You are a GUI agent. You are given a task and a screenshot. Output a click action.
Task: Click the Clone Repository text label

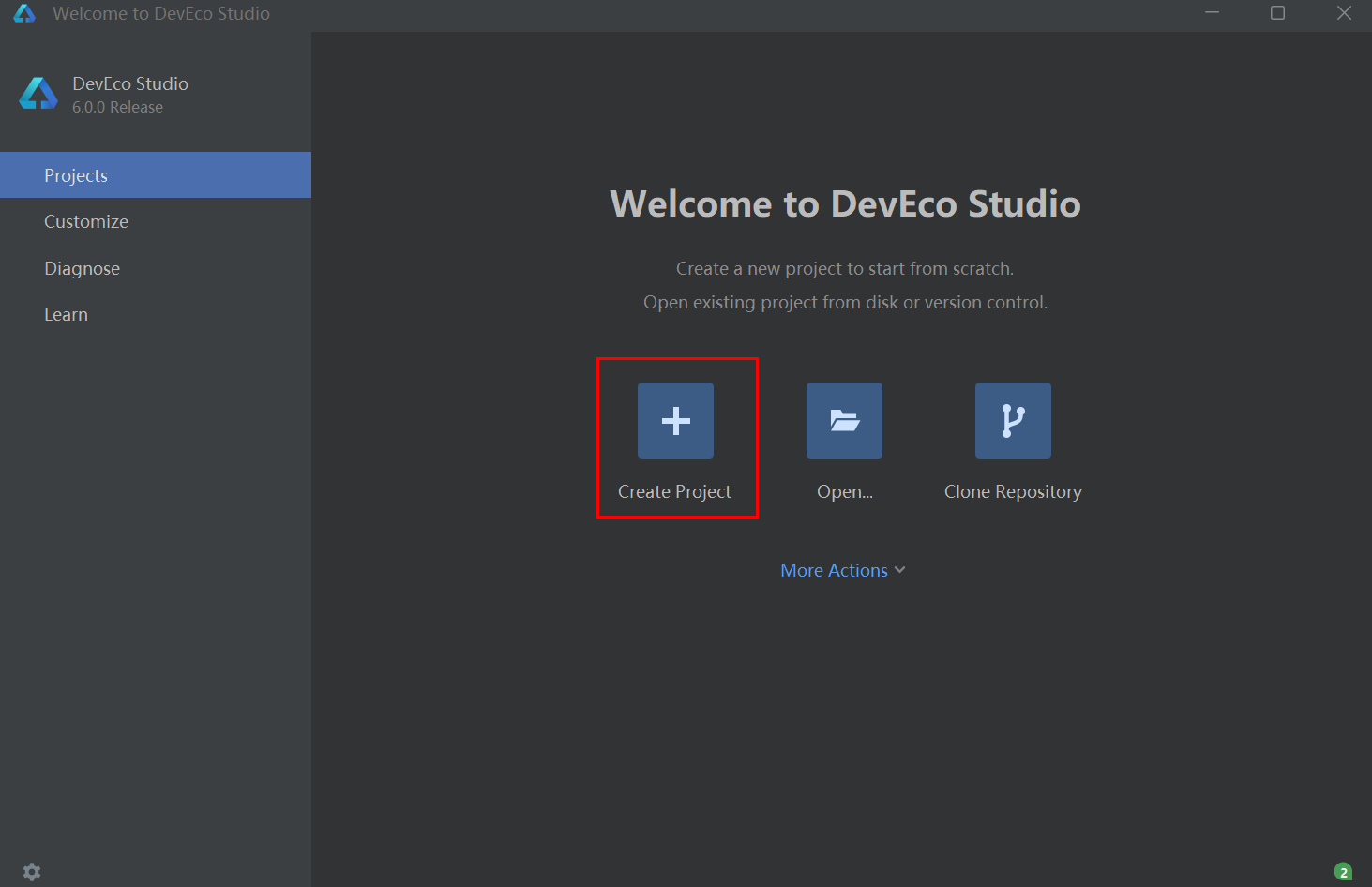pos(1013,491)
